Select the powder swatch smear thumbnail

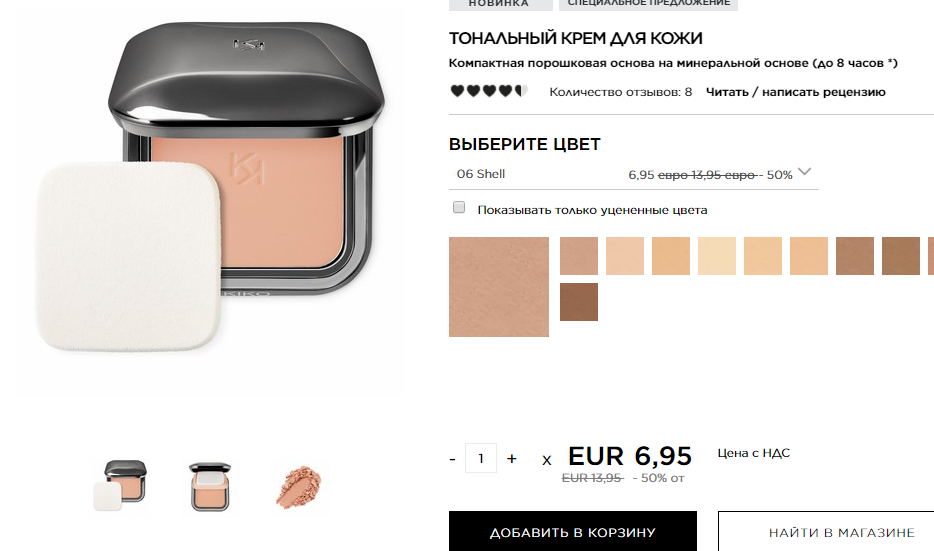pos(298,487)
